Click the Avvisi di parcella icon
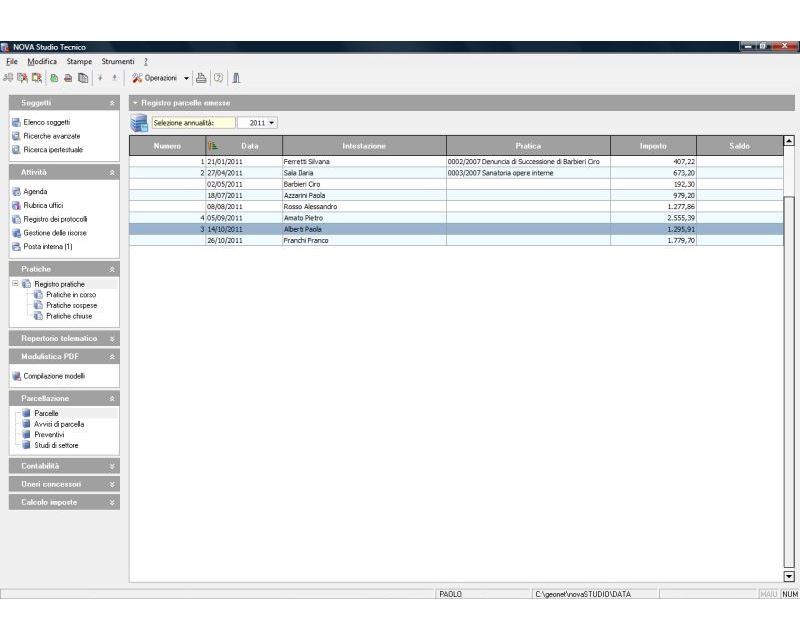800x640 pixels. tap(27, 424)
